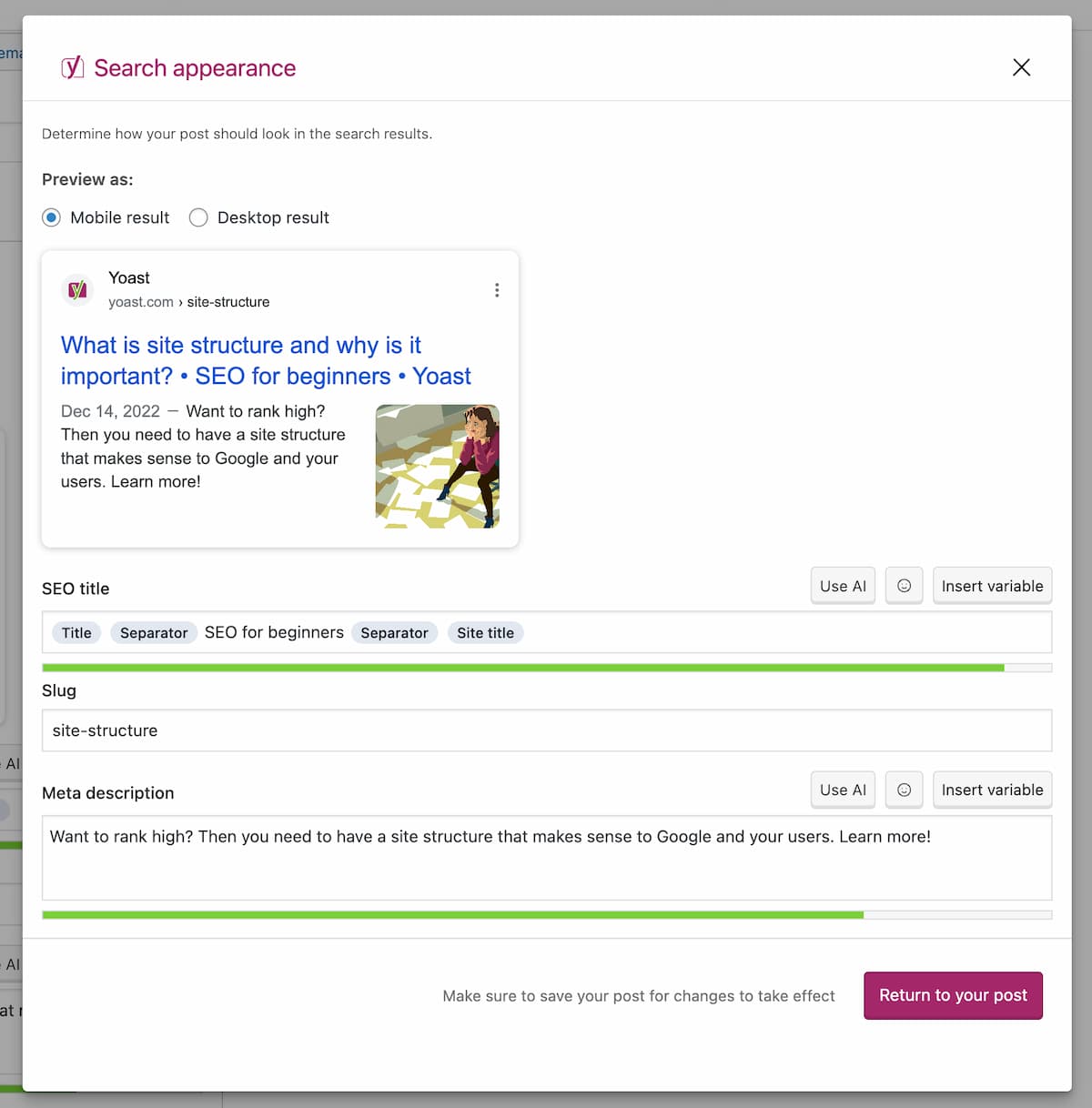Select the Site title variable tag
The width and height of the screenshot is (1092, 1108).
point(485,632)
